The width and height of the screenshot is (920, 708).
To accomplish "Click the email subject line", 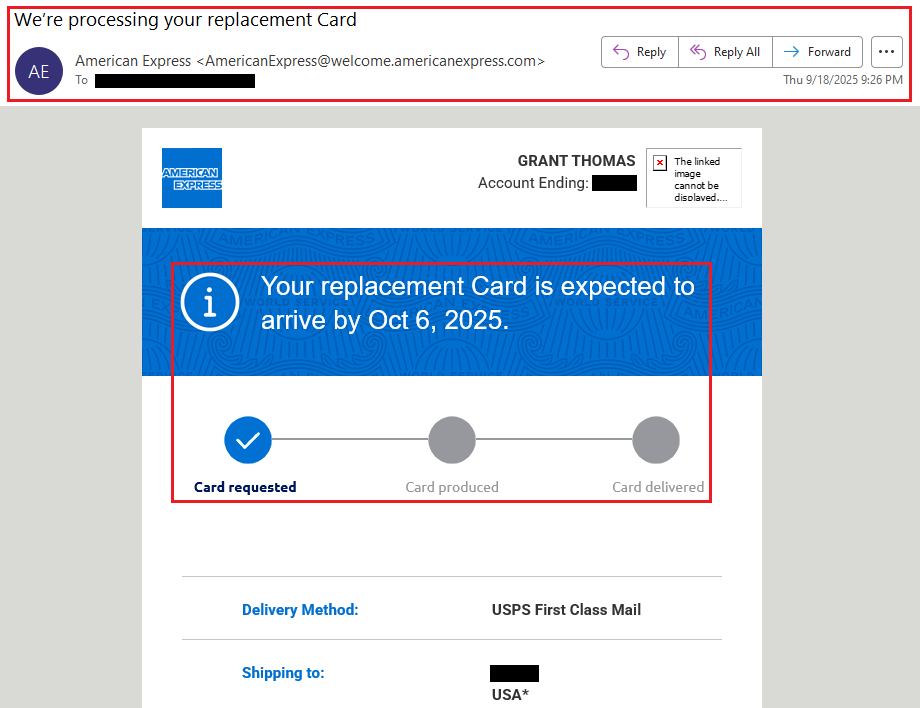I will [x=186, y=20].
